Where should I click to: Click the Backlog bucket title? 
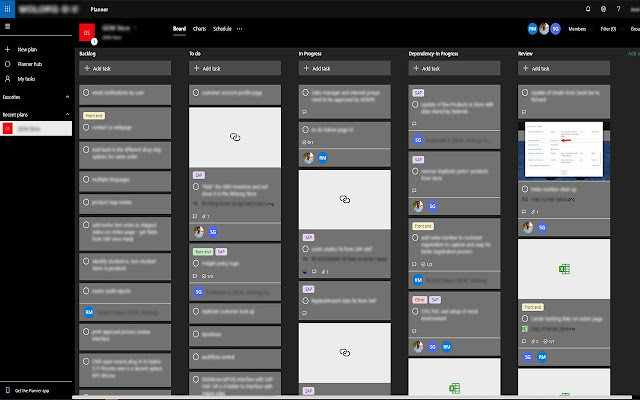pyautogui.click(x=88, y=54)
